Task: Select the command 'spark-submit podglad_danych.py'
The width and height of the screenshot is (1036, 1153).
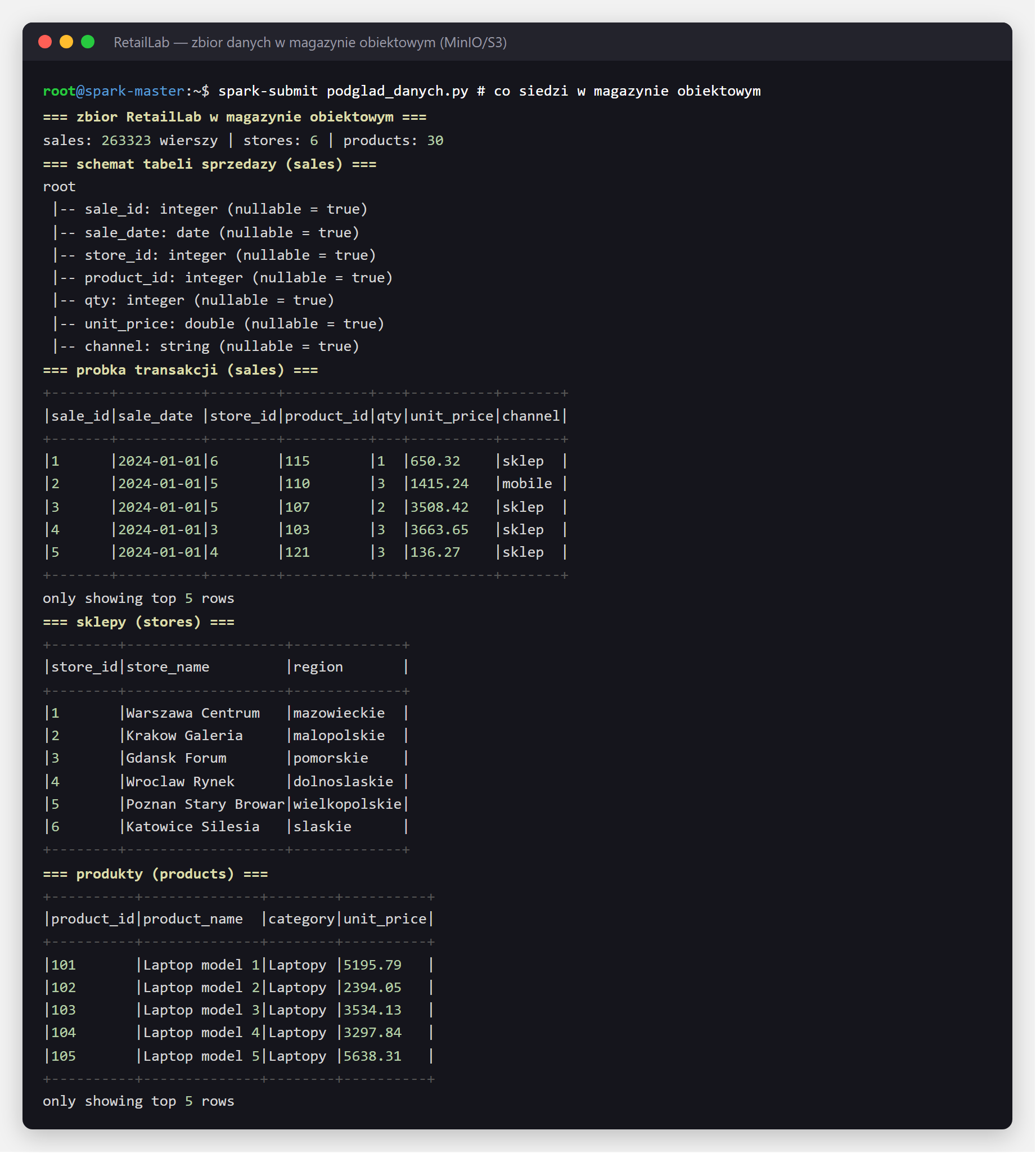Action: click(343, 91)
